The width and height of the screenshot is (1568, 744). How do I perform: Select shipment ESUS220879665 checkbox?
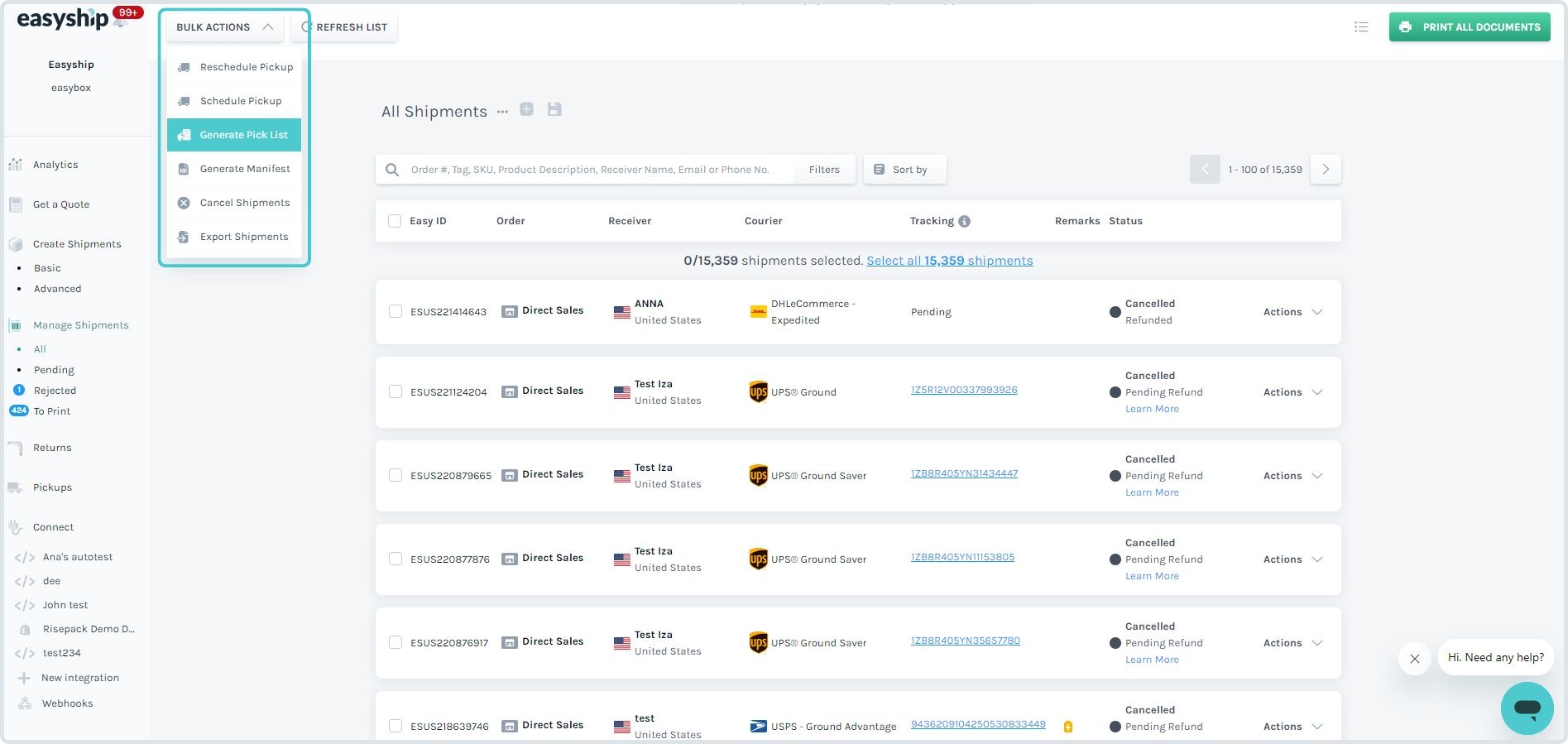click(396, 475)
